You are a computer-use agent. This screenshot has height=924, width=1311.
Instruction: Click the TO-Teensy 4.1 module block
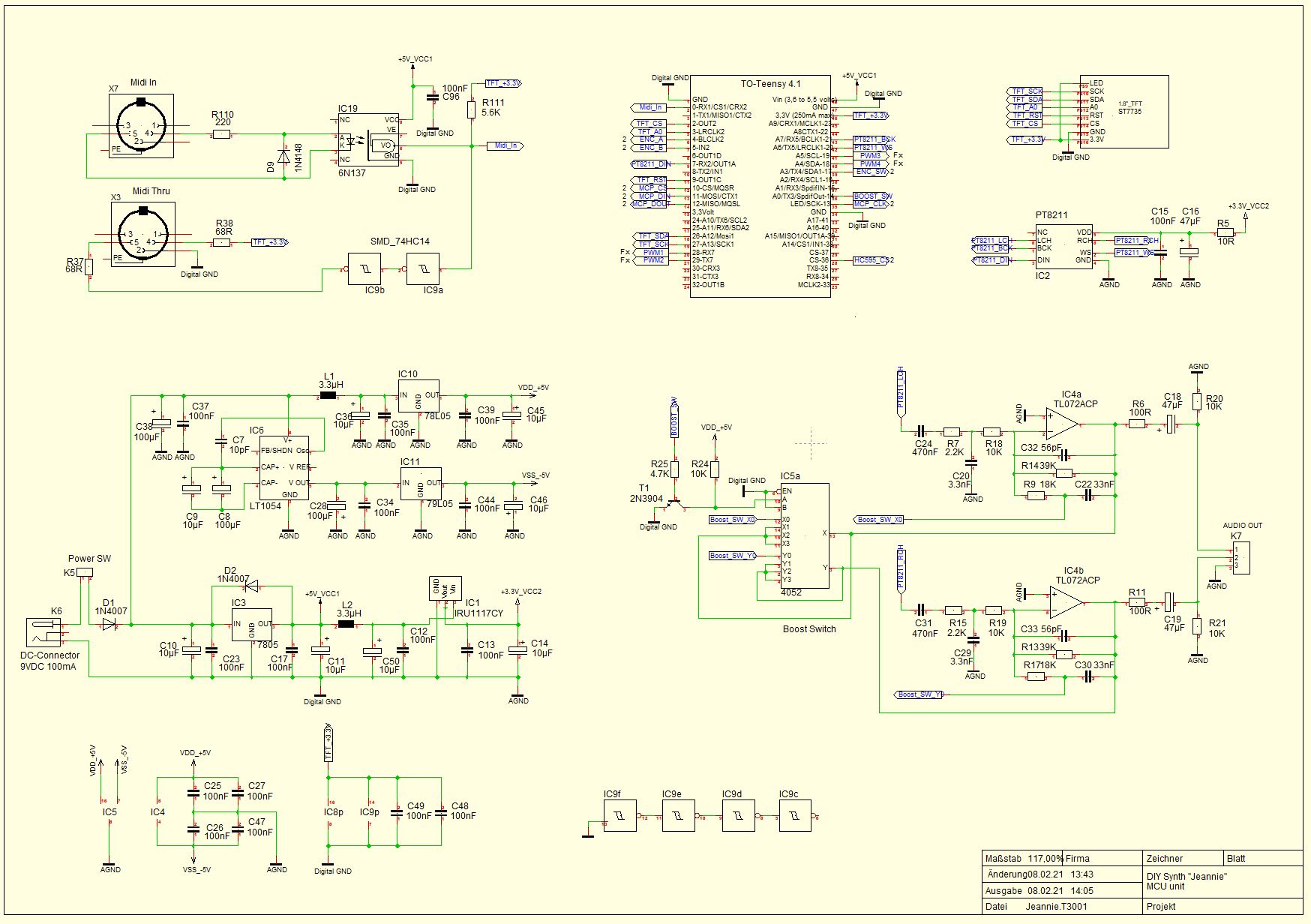coord(760,186)
